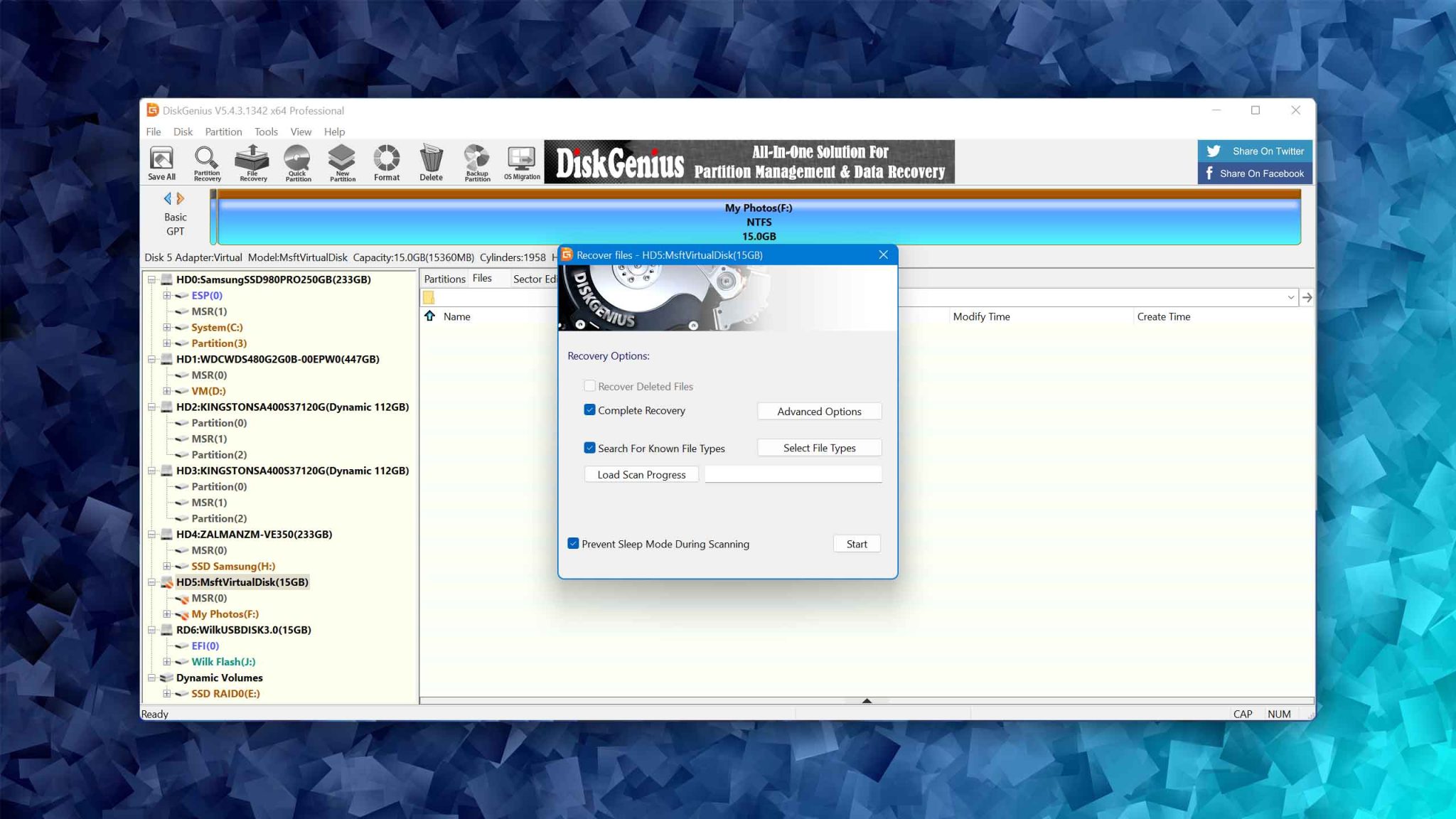Viewport: 1456px width, 819px height.
Task: Disable Prevent Sleep Mode During Scanning
Action: (x=573, y=544)
